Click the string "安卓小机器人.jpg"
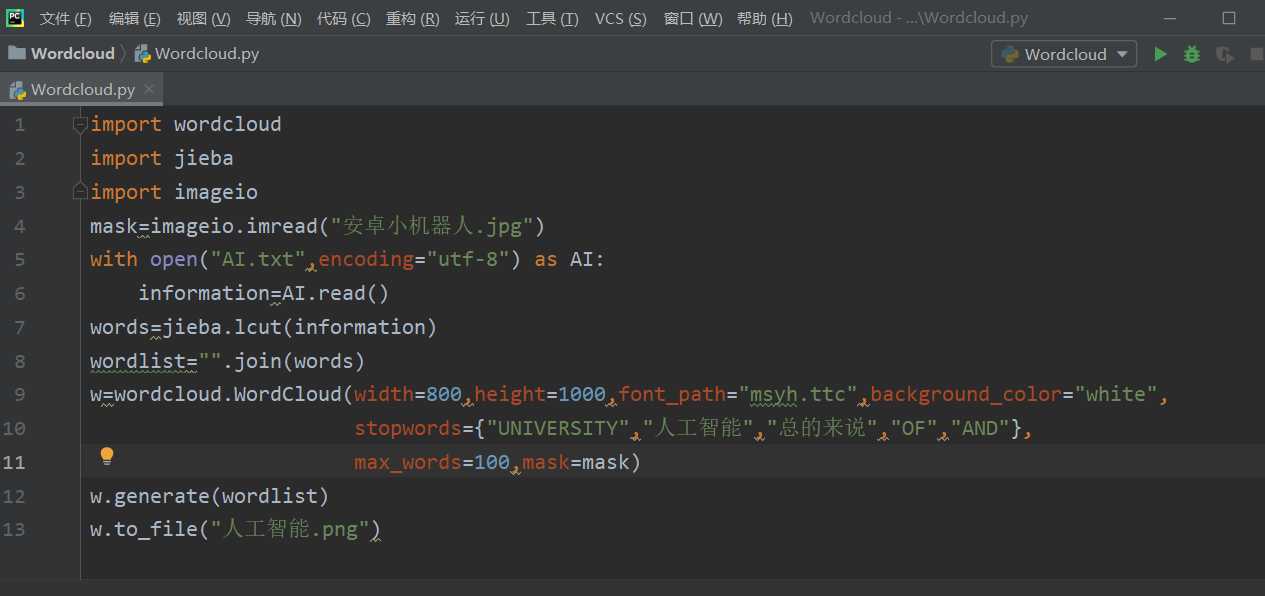The width and height of the screenshot is (1265, 596). point(432,226)
